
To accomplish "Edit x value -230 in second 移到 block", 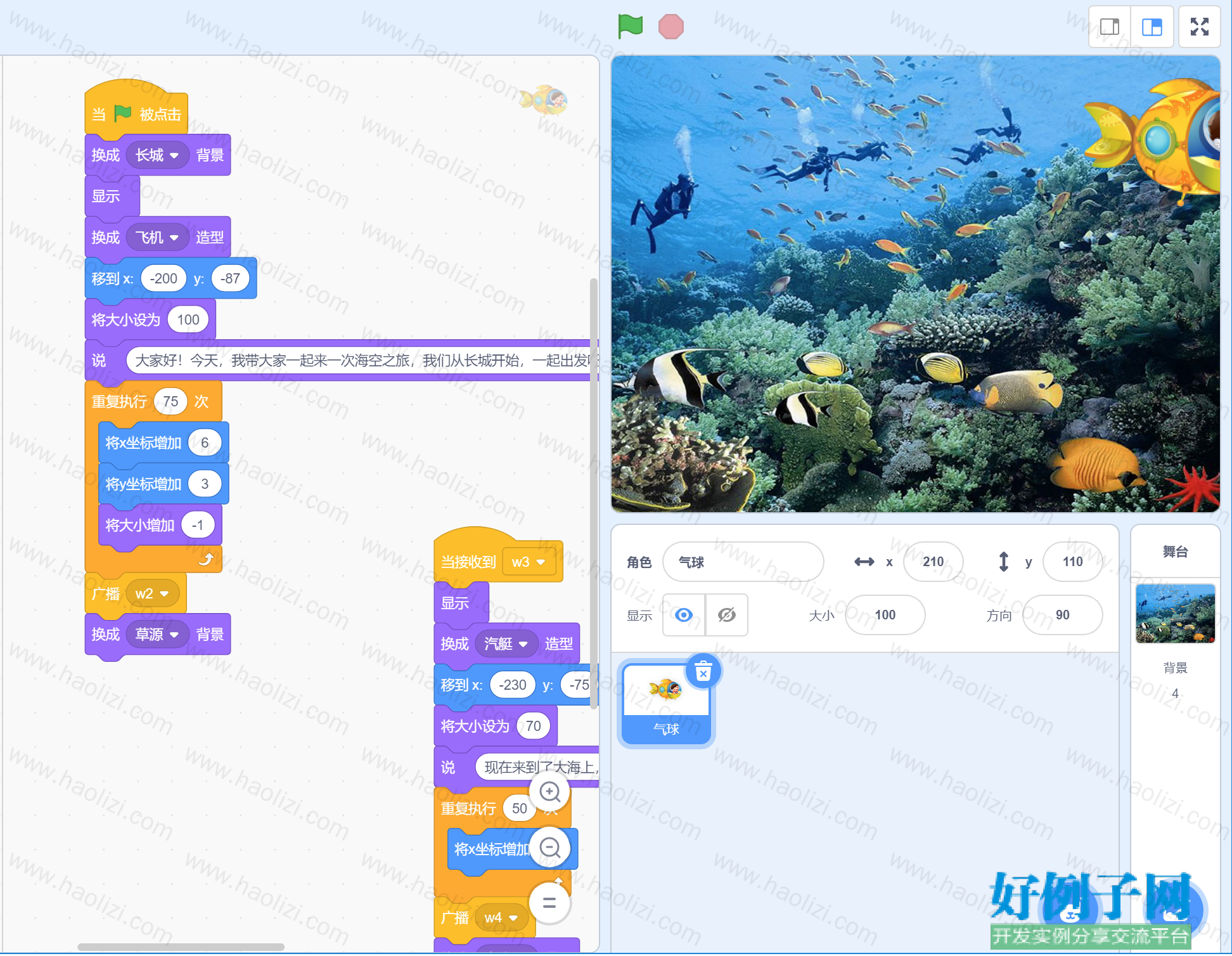I will tap(513, 685).
